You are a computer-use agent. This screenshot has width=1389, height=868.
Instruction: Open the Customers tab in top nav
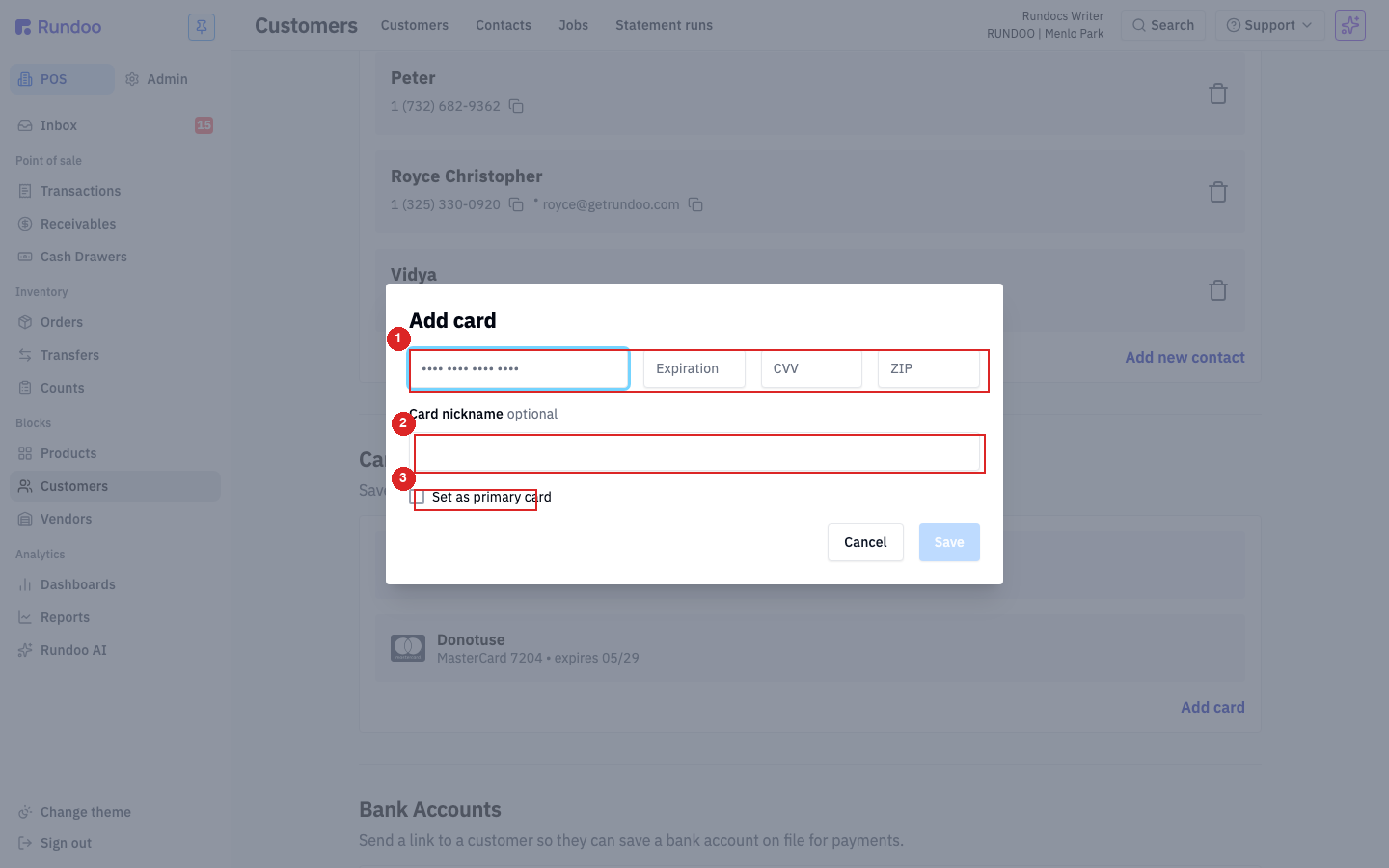415,25
